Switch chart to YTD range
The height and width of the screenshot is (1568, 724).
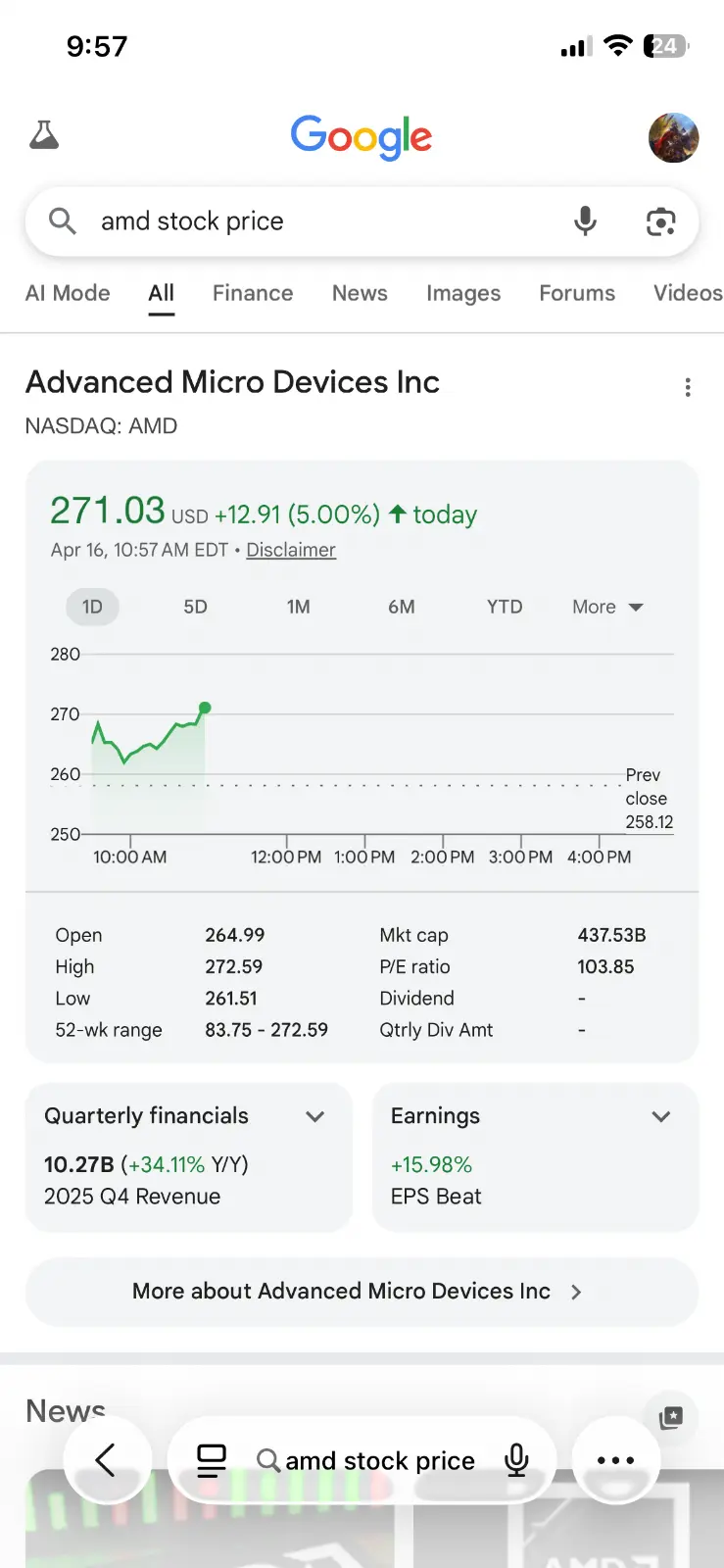pyautogui.click(x=505, y=607)
